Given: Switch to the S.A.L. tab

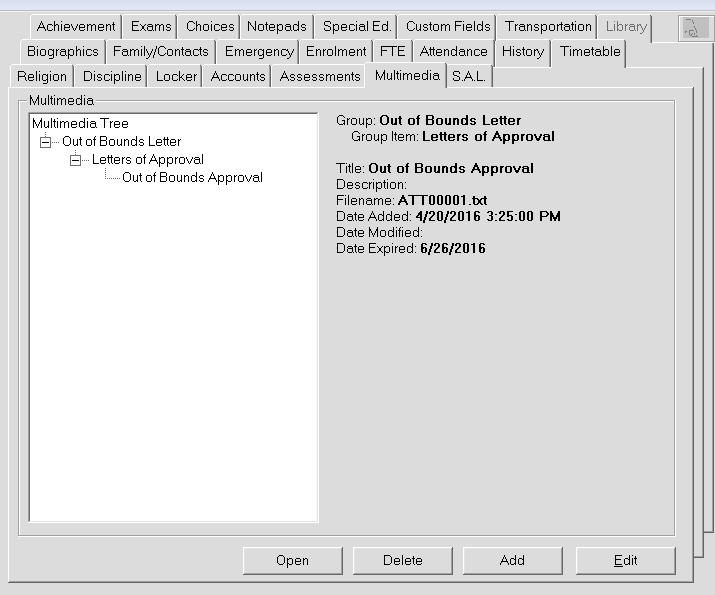Looking at the screenshot, I should pos(468,77).
